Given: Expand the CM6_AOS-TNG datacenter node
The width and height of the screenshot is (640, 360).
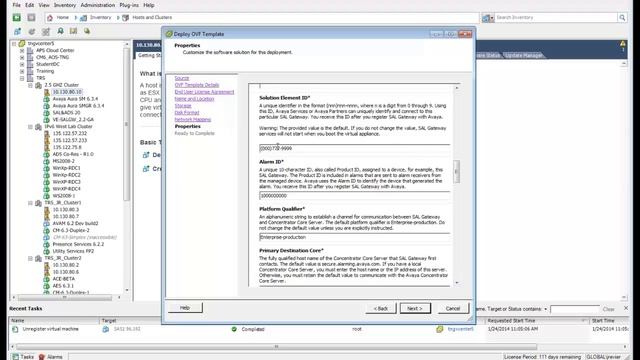Looking at the screenshot, I should click(x=22, y=57).
